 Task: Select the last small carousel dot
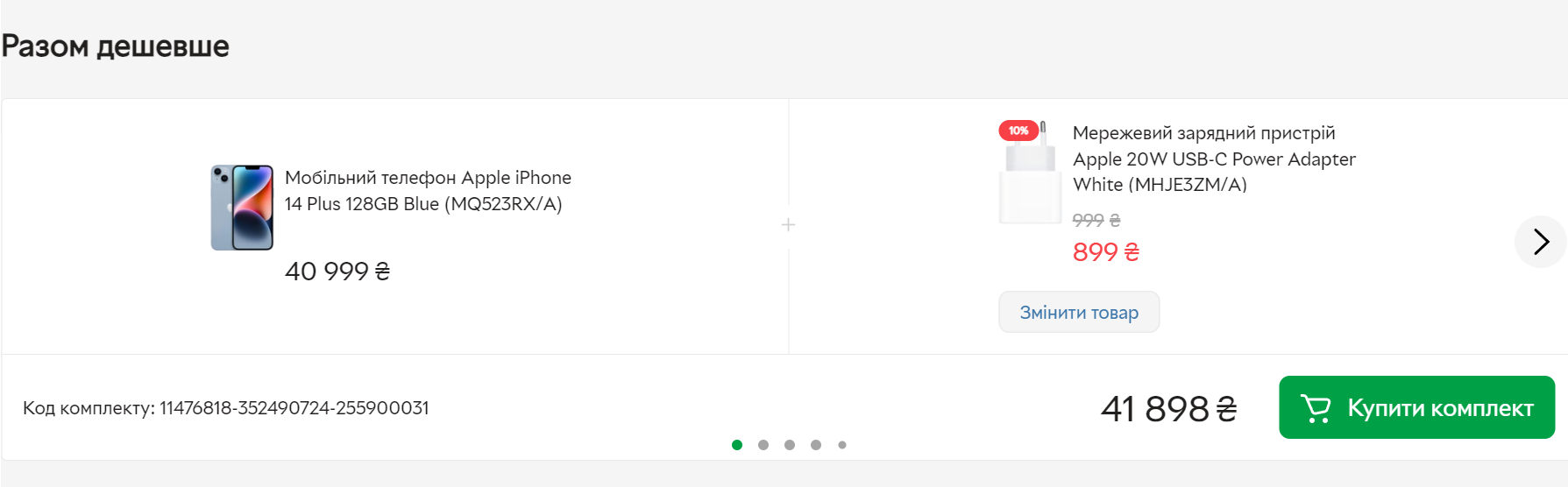842,445
